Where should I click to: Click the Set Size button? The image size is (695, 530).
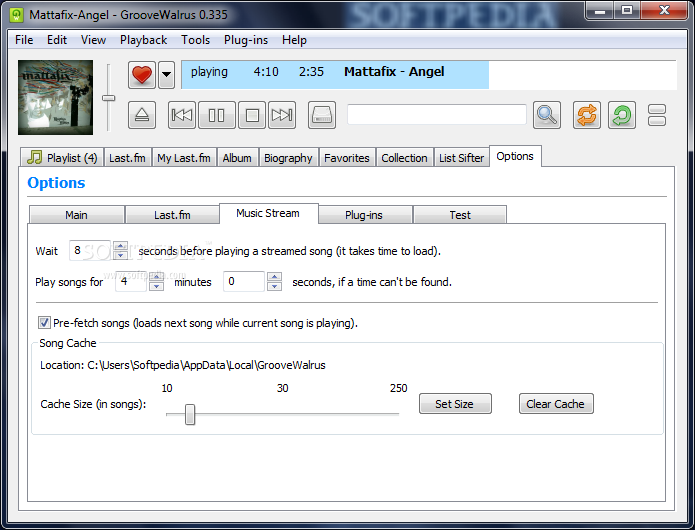pos(455,404)
